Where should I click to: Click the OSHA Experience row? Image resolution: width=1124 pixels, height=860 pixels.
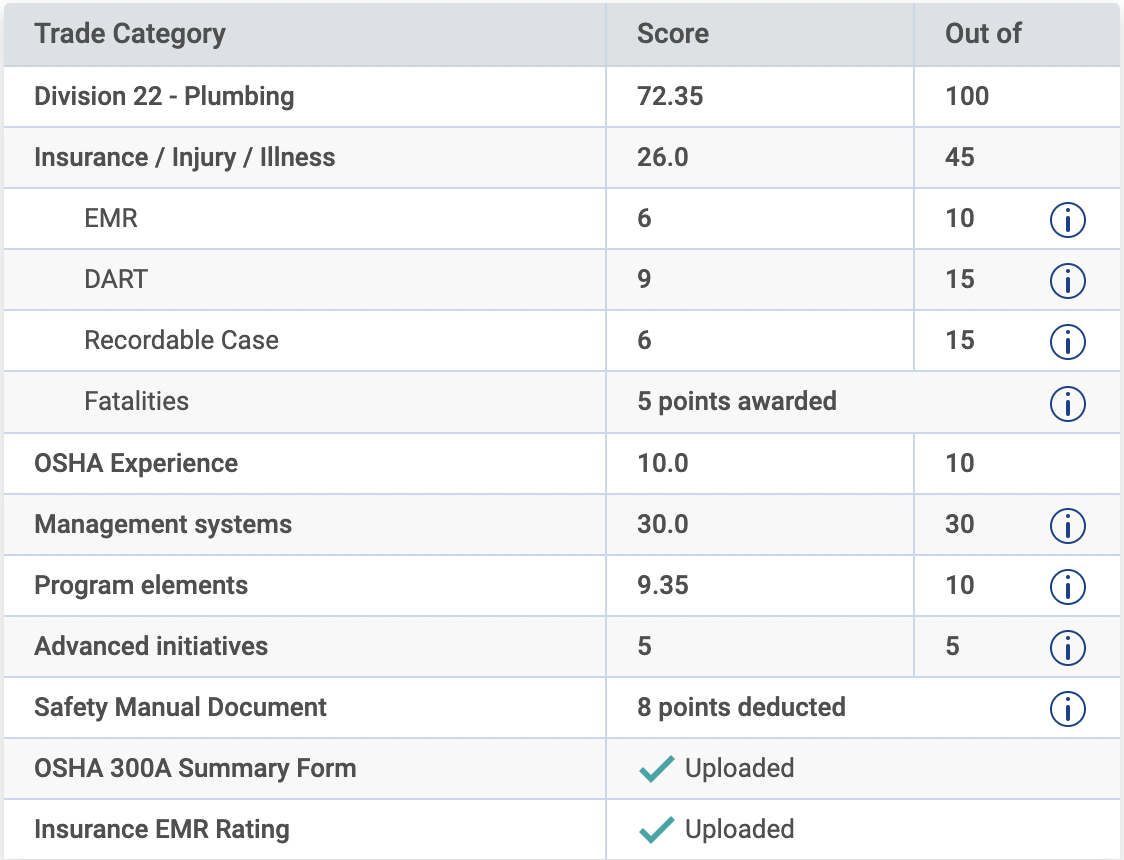coord(136,463)
